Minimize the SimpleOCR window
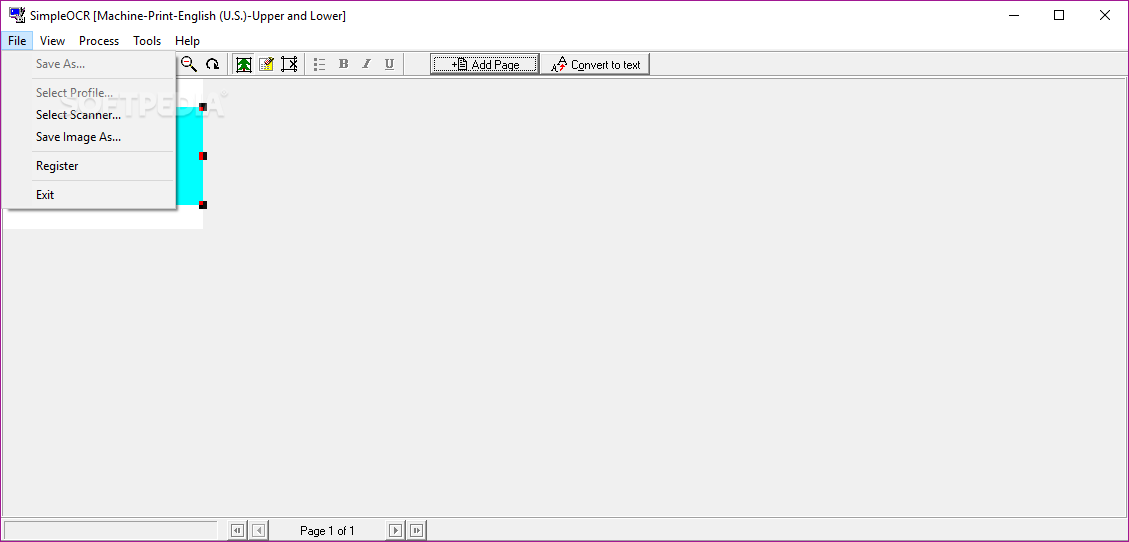 pyautogui.click(x=1014, y=15)
